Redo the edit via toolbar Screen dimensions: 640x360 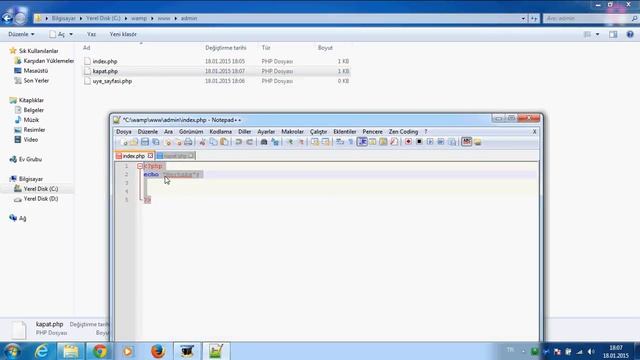point(249,142)
